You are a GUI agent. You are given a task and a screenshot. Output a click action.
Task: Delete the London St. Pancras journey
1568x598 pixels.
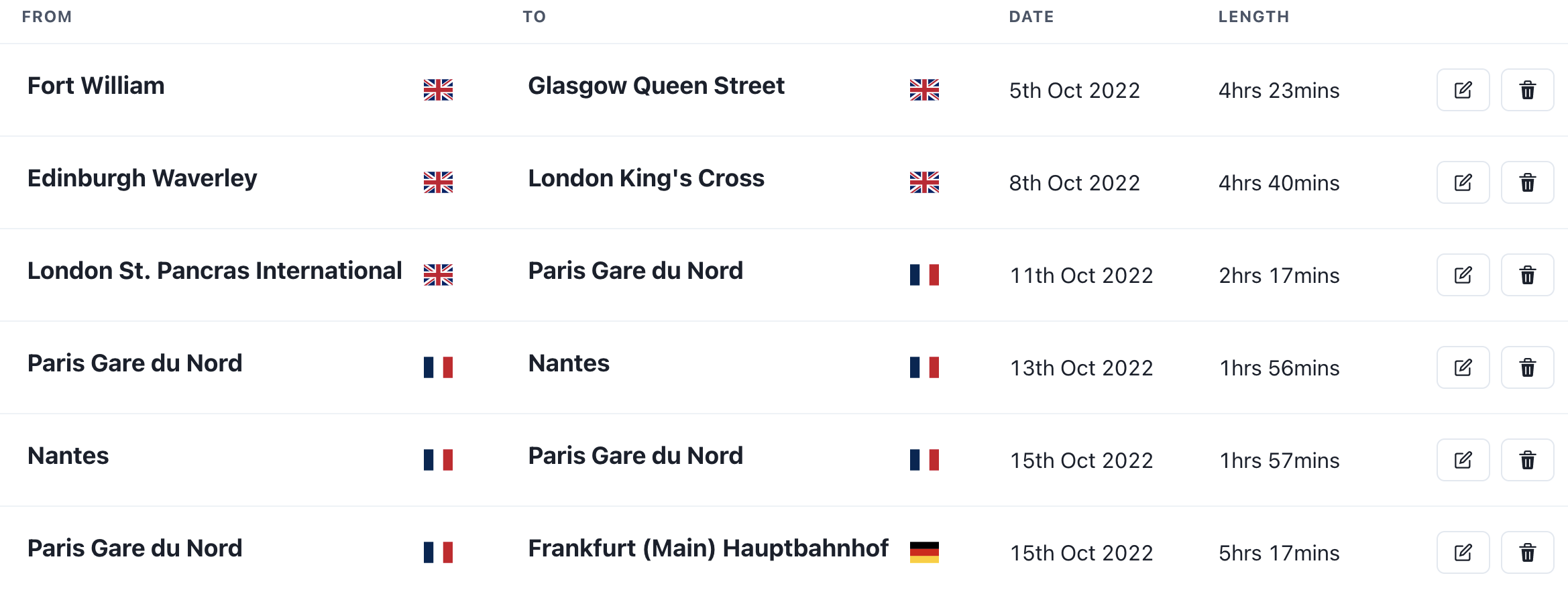click(1527, 275)
